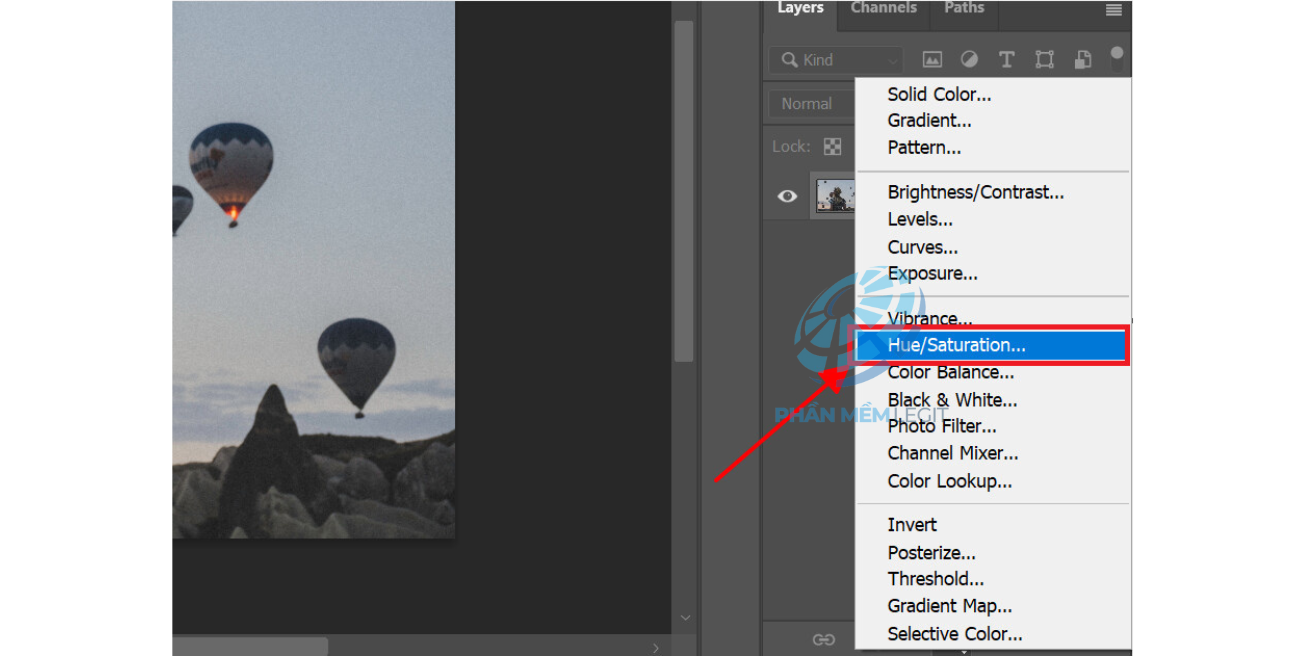Image resolution: width=1305 pixels, height=656 pixels.
Task: Click the canvas horizontal scrollbar thumb
Action: coord(250,647)
